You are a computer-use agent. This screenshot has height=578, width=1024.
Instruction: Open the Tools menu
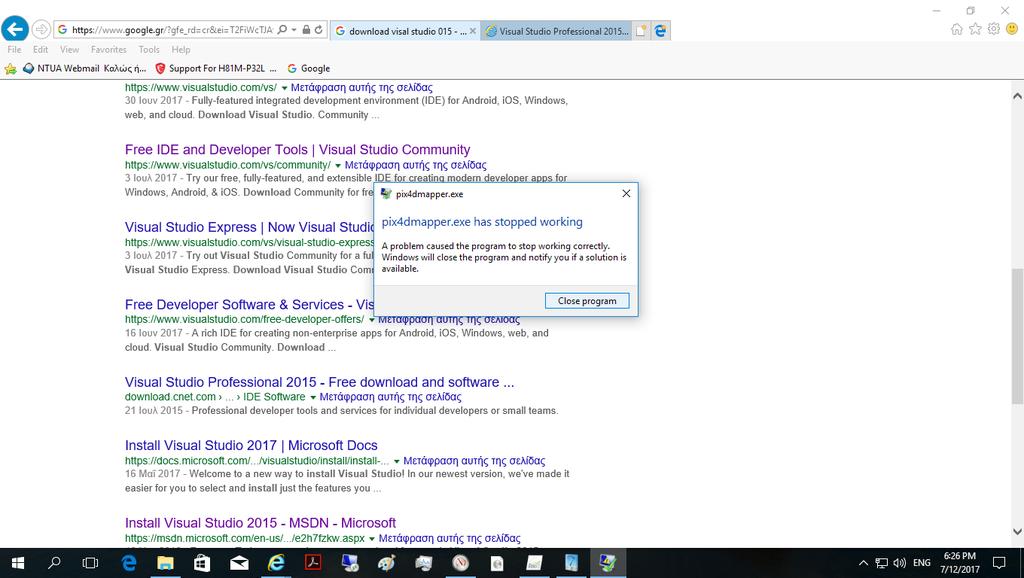click(149, 50)
